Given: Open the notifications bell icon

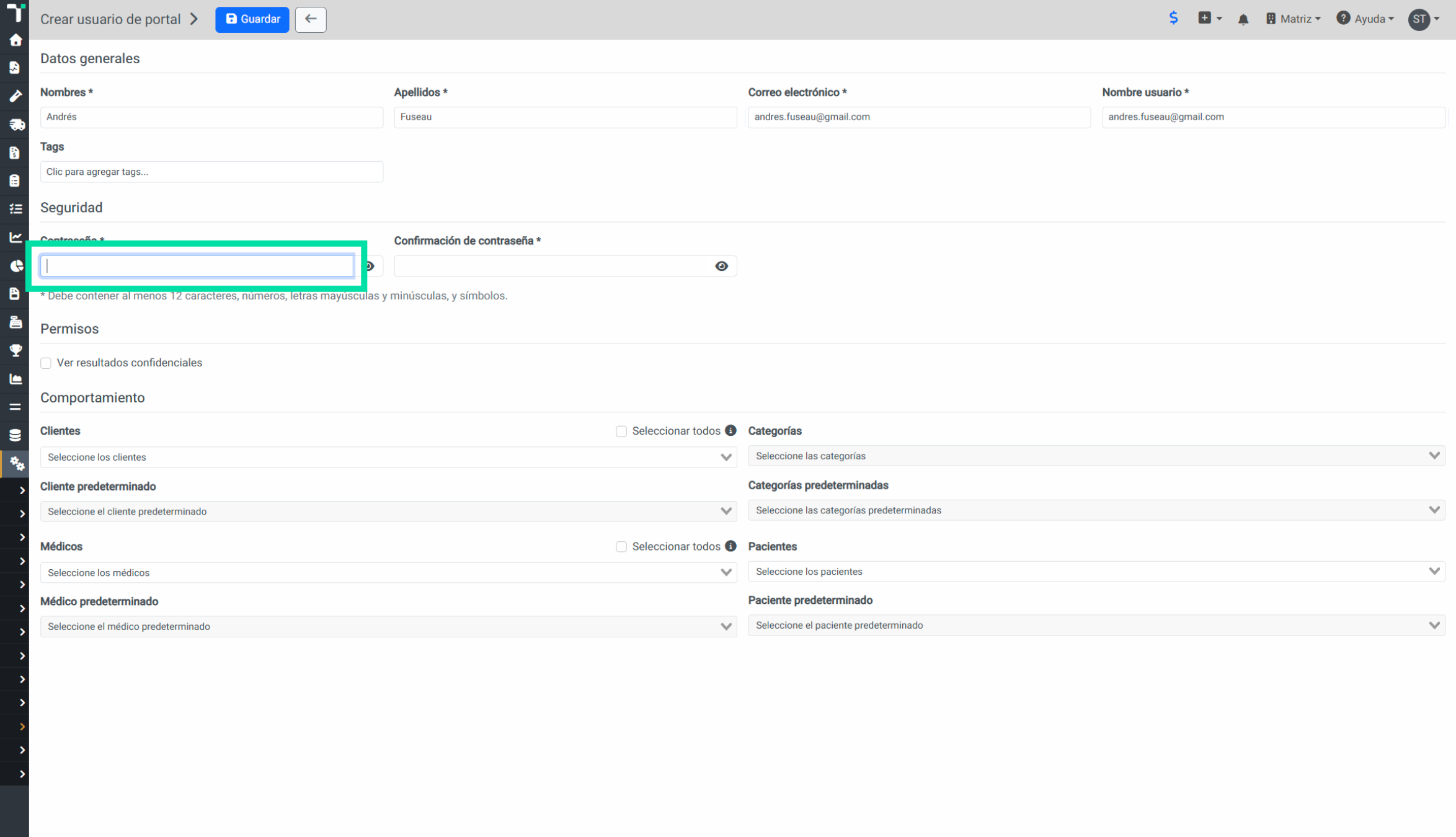Looking at the screenshot, I should (x=1243, y=19).
